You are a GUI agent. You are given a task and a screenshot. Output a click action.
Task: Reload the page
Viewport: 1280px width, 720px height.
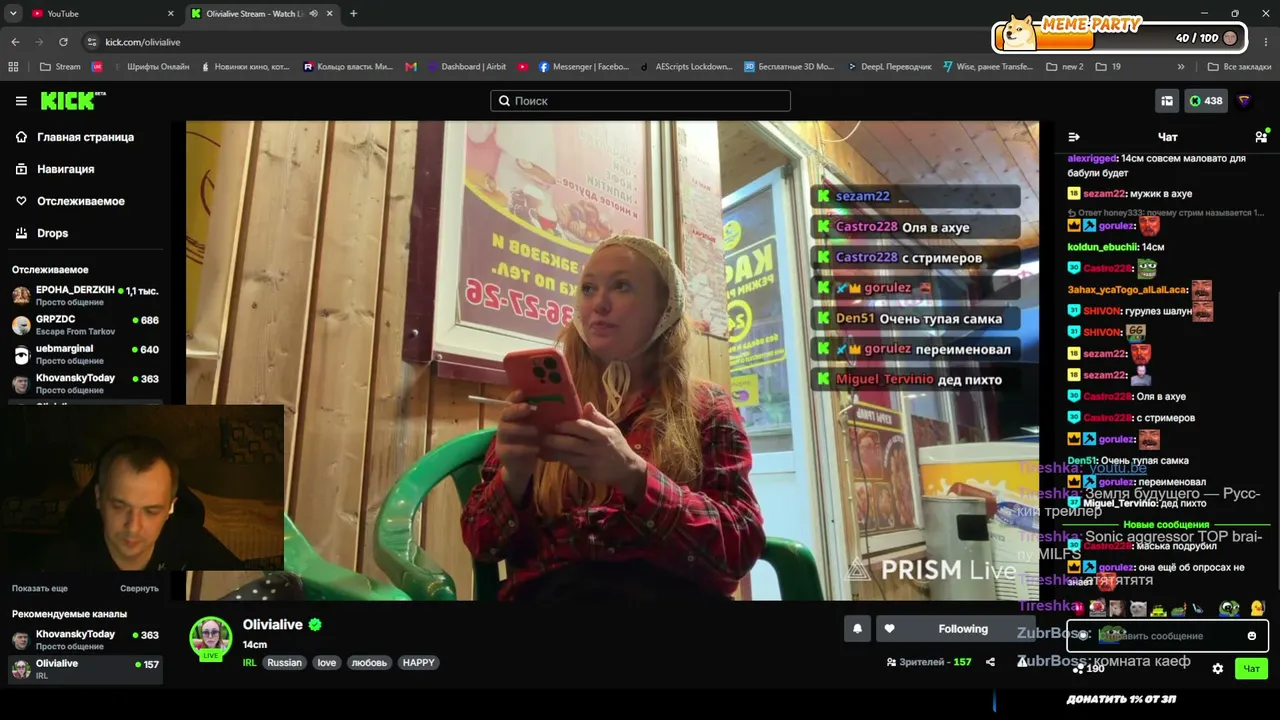[x=63, y=42]
